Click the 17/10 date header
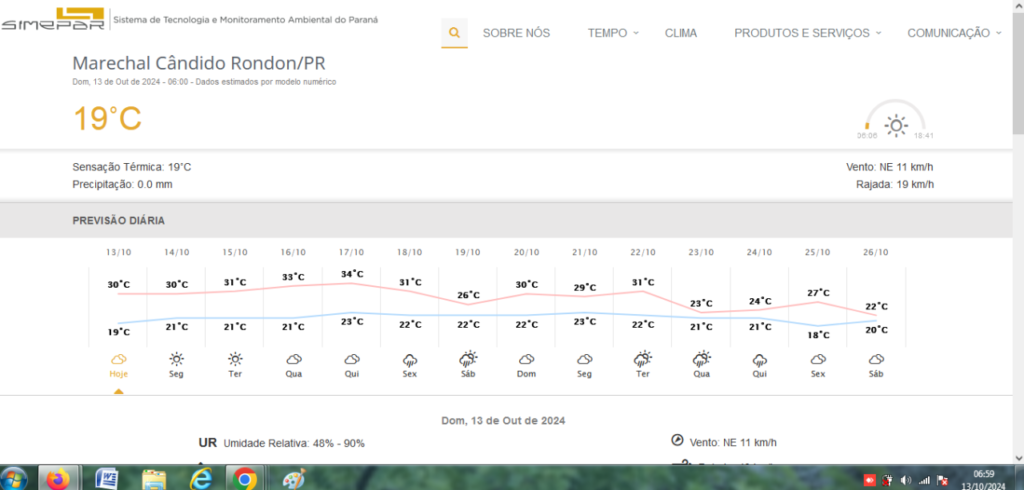 click(351, 252)
